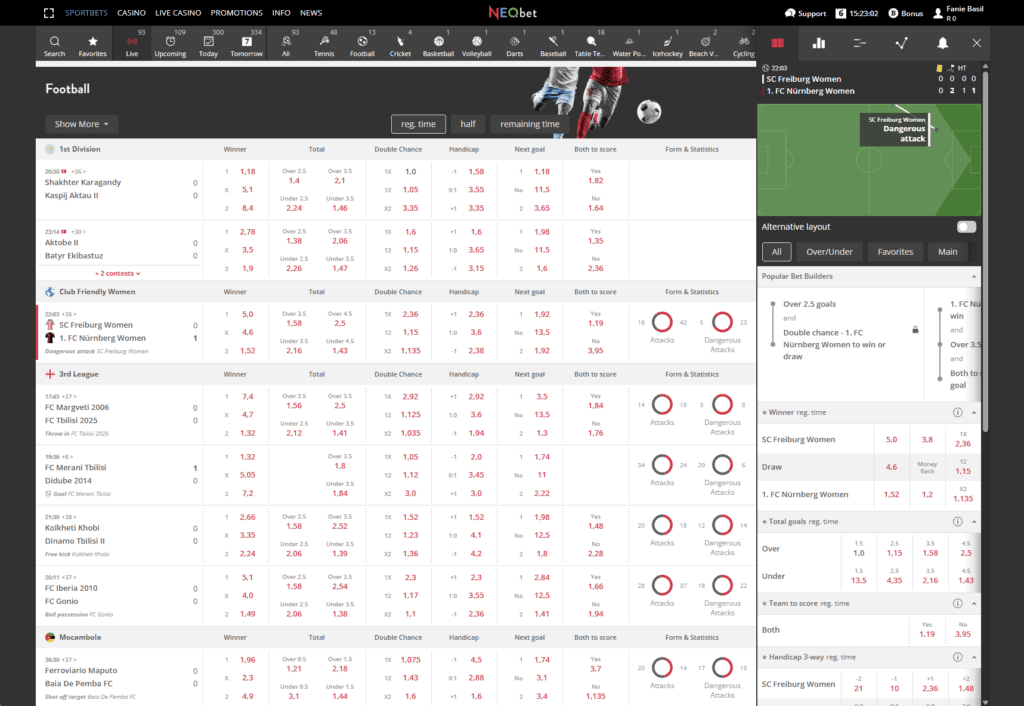
Task: Collapse Total goals reg. time section
Action: (974, 521)
